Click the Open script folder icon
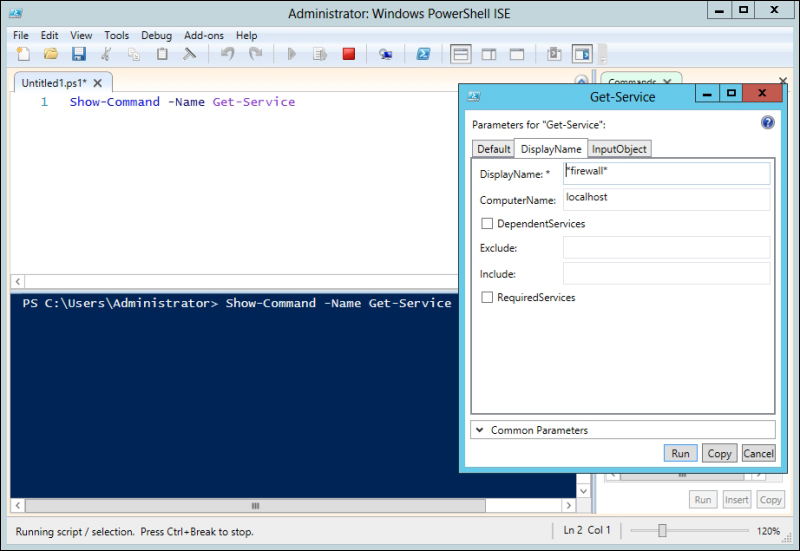Screen dimensions: 800x551 (x=51, y=54)
